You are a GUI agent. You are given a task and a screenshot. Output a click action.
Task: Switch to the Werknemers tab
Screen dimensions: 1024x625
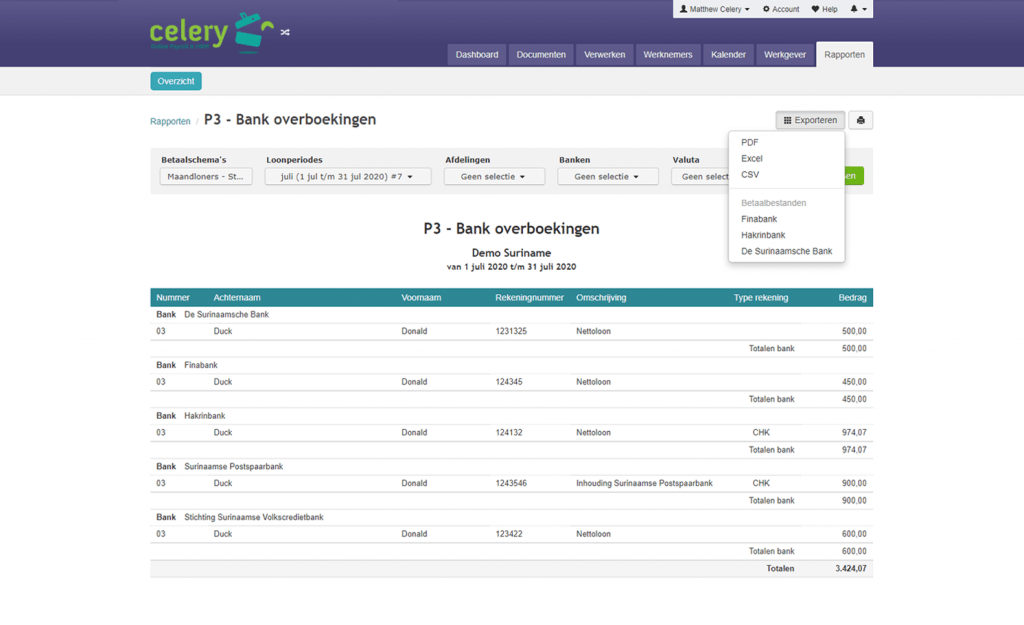click(667, 55)
